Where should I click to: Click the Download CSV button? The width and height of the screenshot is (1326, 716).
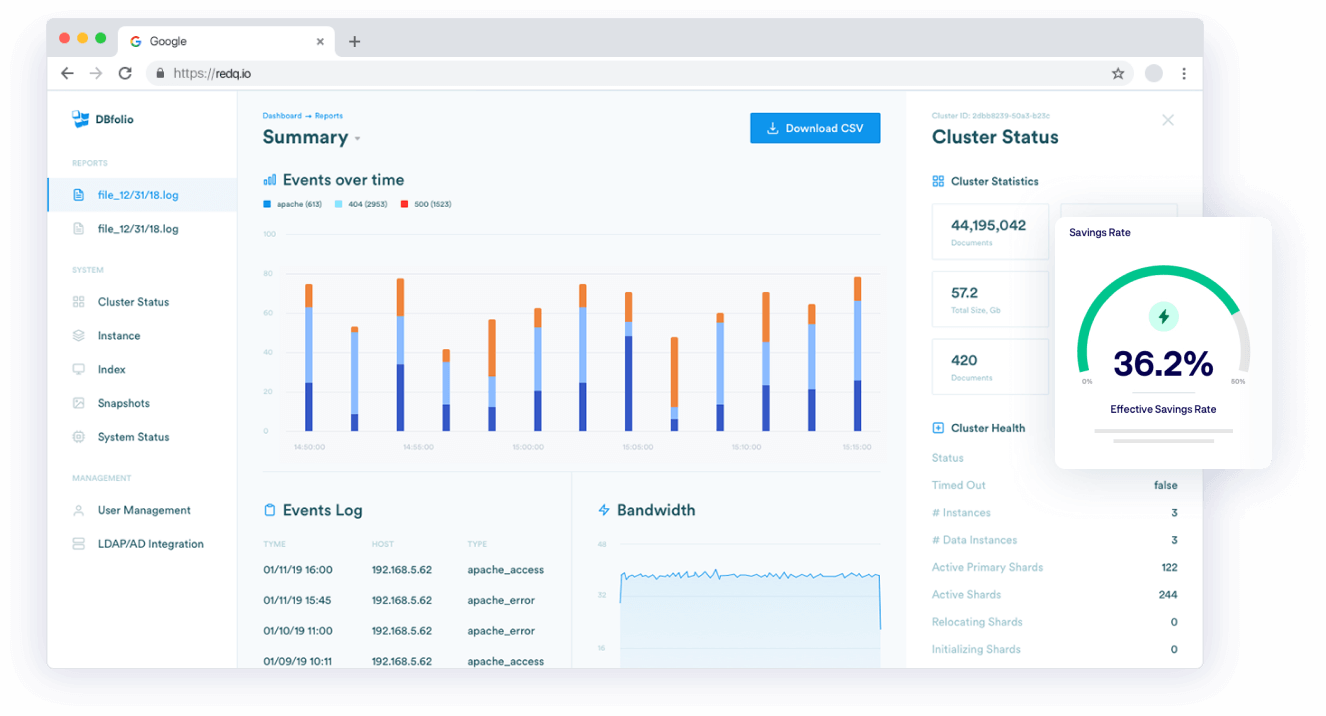pos(815,128)
